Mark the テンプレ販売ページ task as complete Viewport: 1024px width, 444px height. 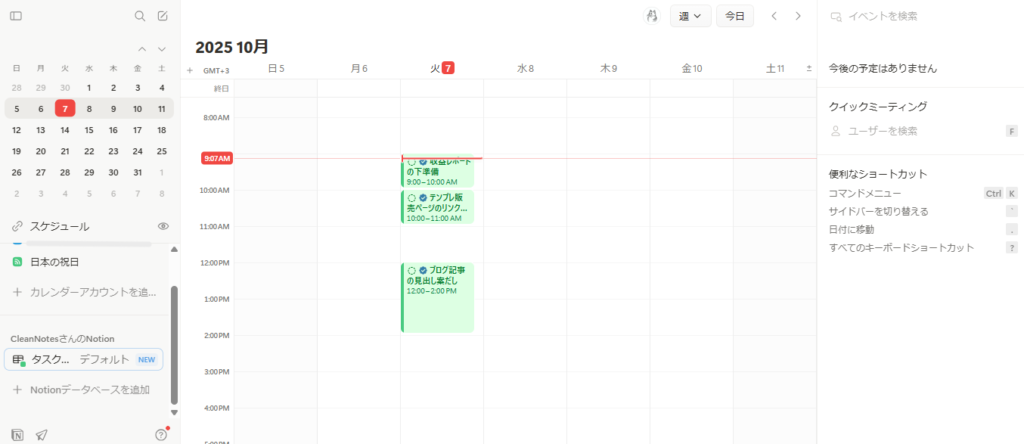point(411,198)
